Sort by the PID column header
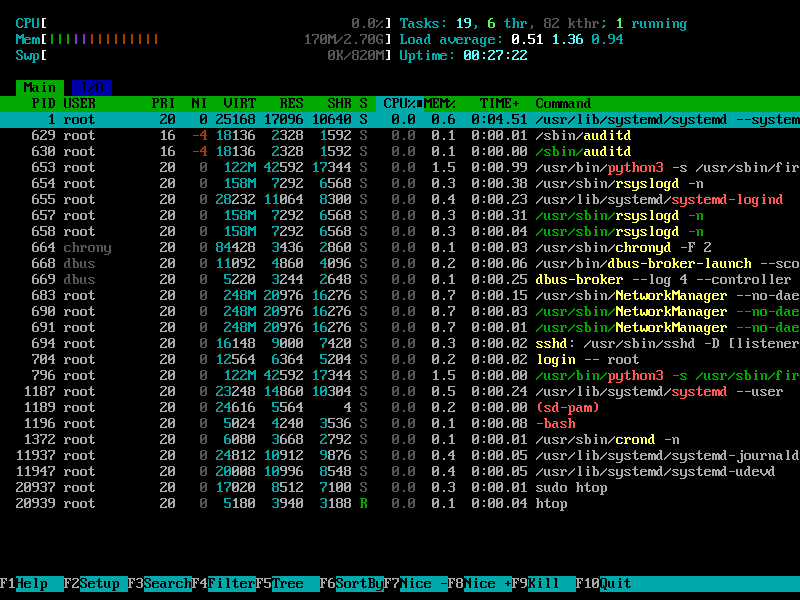The width and height of the screenshot is (800, 600). click(43, 104)
